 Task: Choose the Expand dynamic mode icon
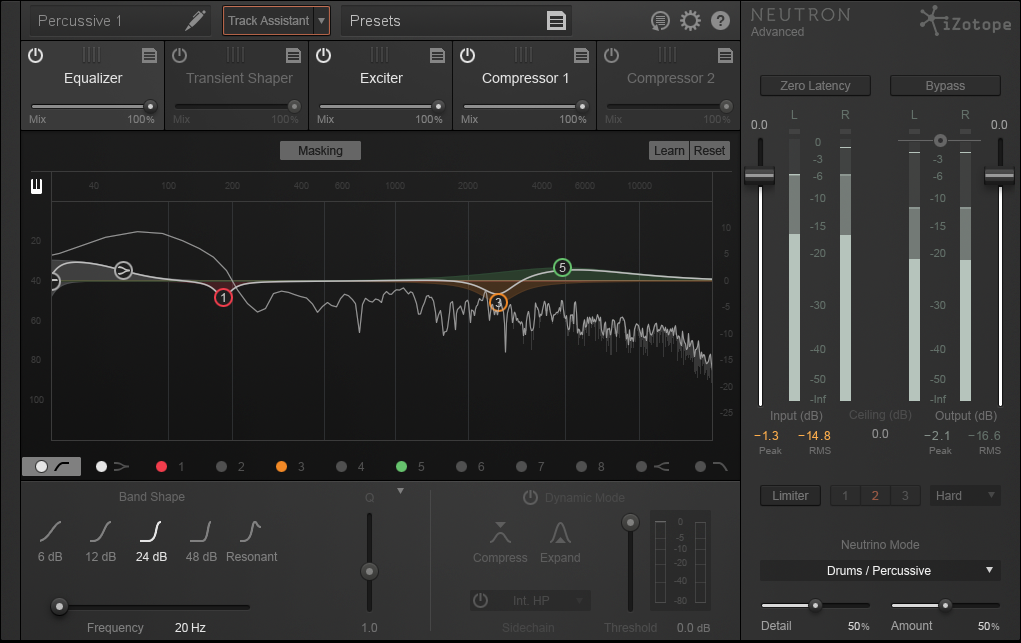tap(560, 533)
